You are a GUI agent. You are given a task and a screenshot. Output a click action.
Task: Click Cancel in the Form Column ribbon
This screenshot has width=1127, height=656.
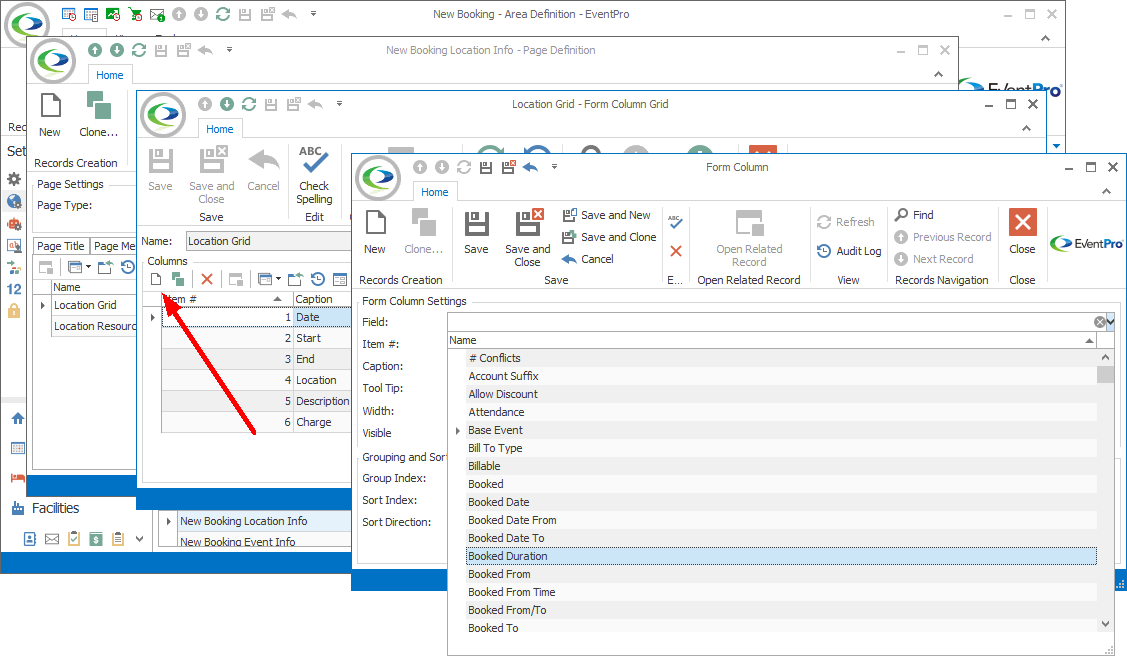point(588,259)
